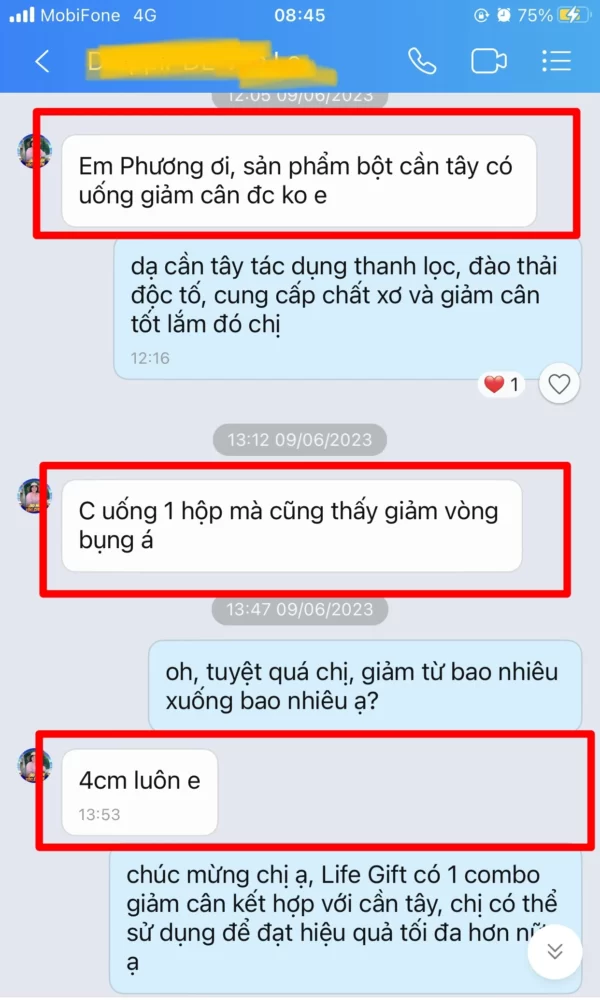Tap the '13:47 09/06/2023' timestamp label

[x=300, y=609]
